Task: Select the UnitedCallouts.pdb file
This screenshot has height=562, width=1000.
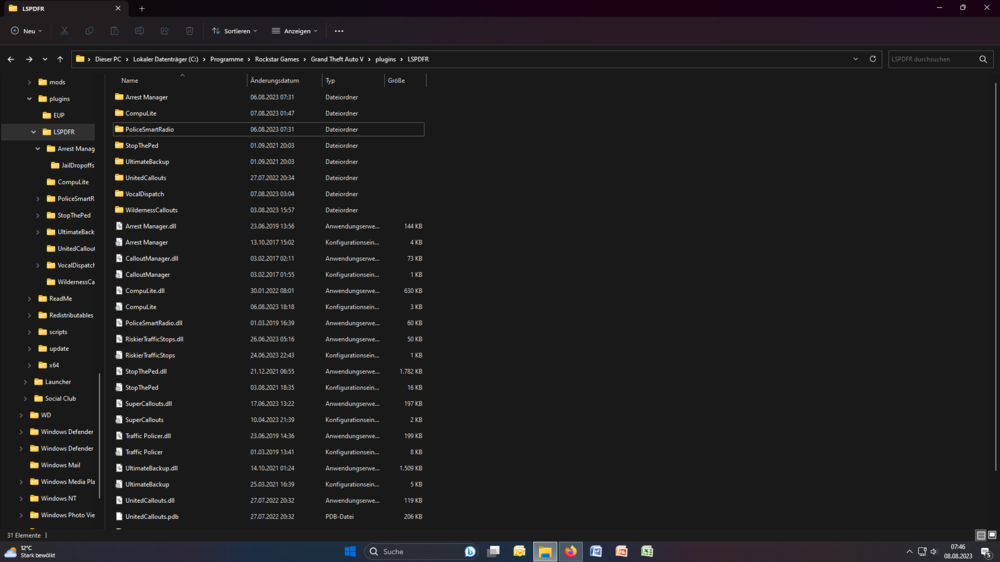Action: point(268,517)
